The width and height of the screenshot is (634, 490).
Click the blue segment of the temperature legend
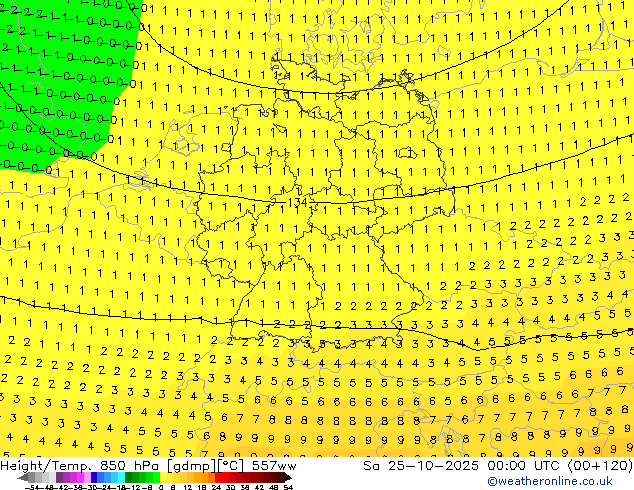tap(108, 477)
